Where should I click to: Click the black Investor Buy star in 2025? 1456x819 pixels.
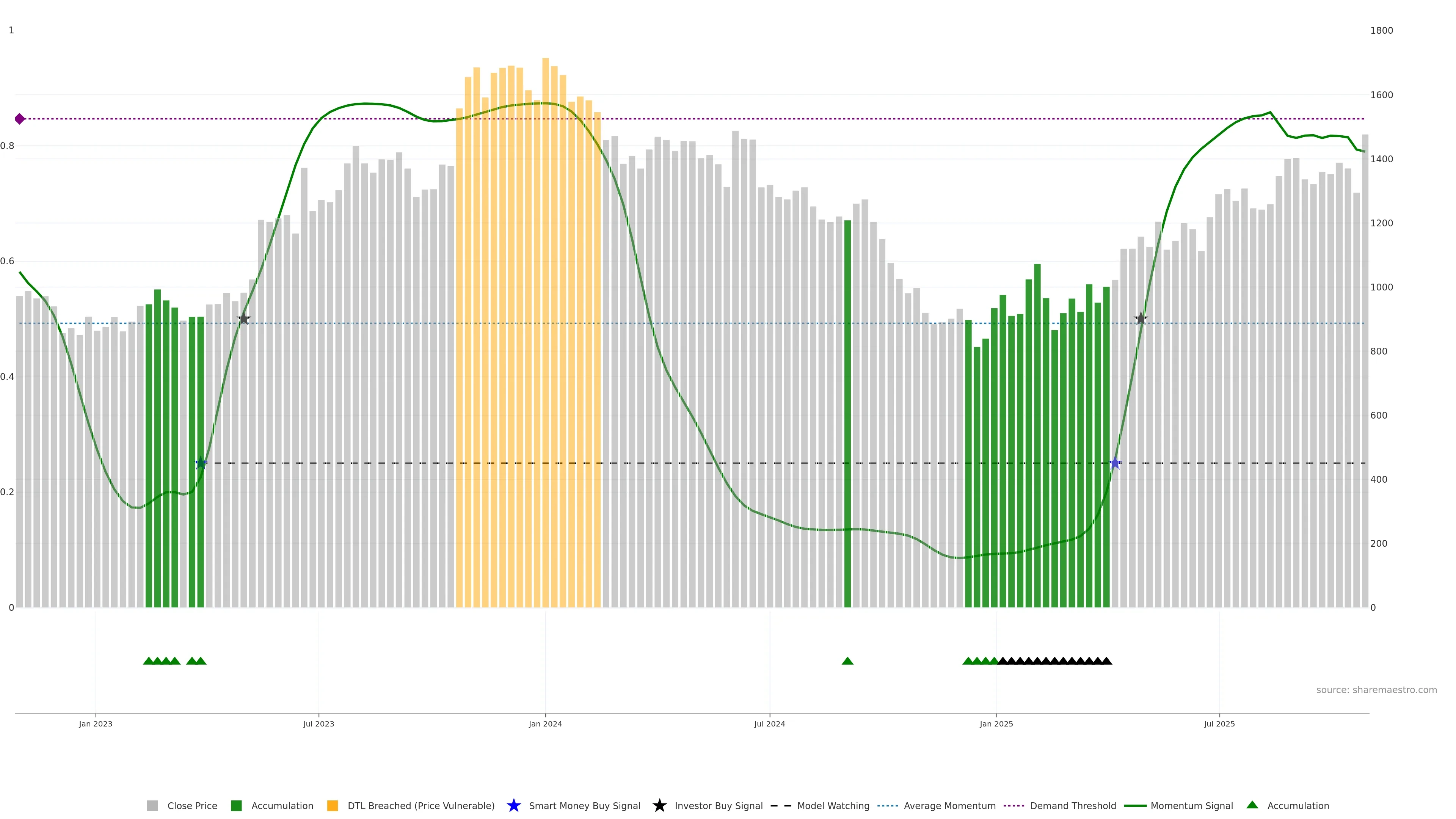coord(1141,319)
